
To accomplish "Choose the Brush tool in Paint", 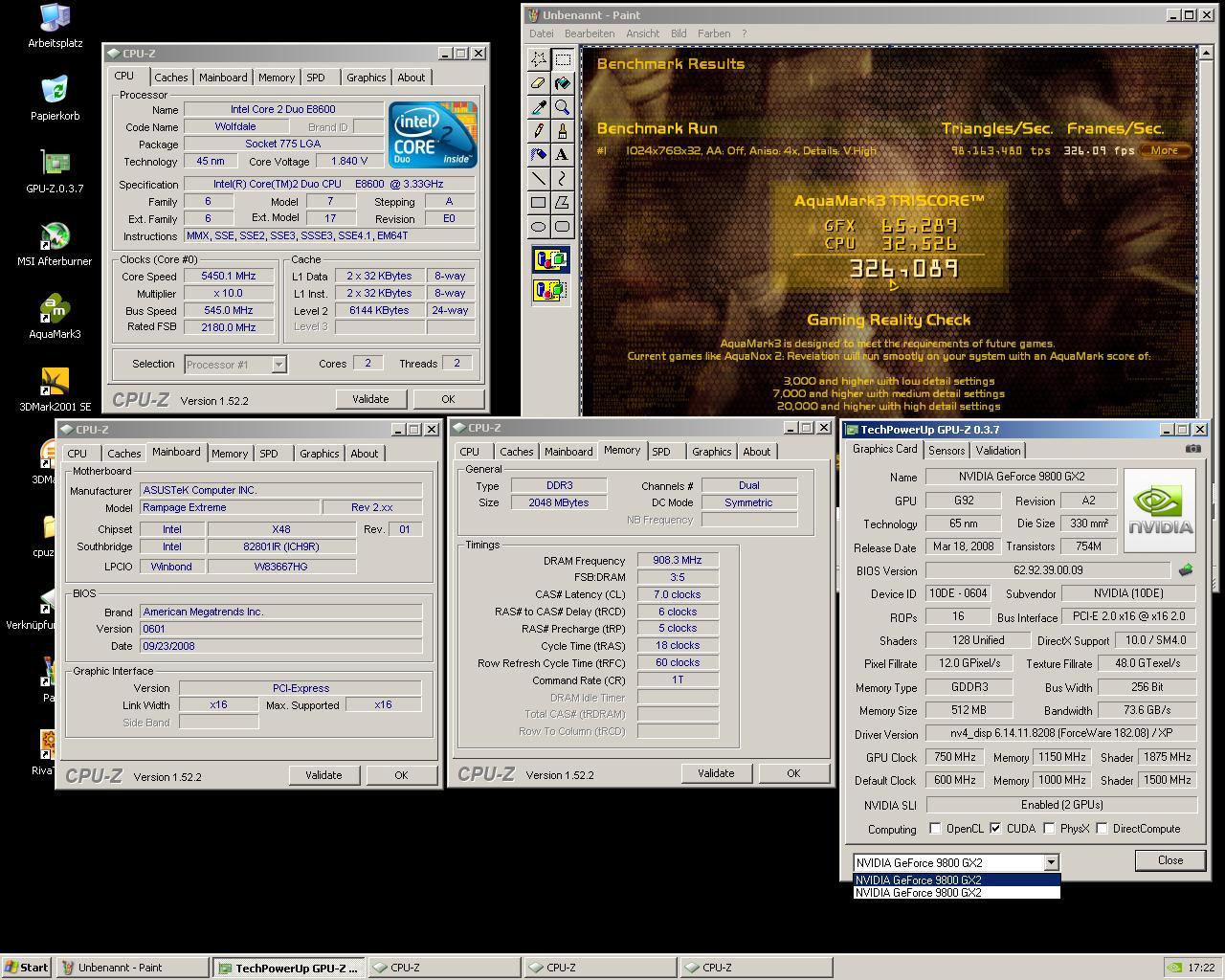I will pyautogui.click(x=563, y=131).
